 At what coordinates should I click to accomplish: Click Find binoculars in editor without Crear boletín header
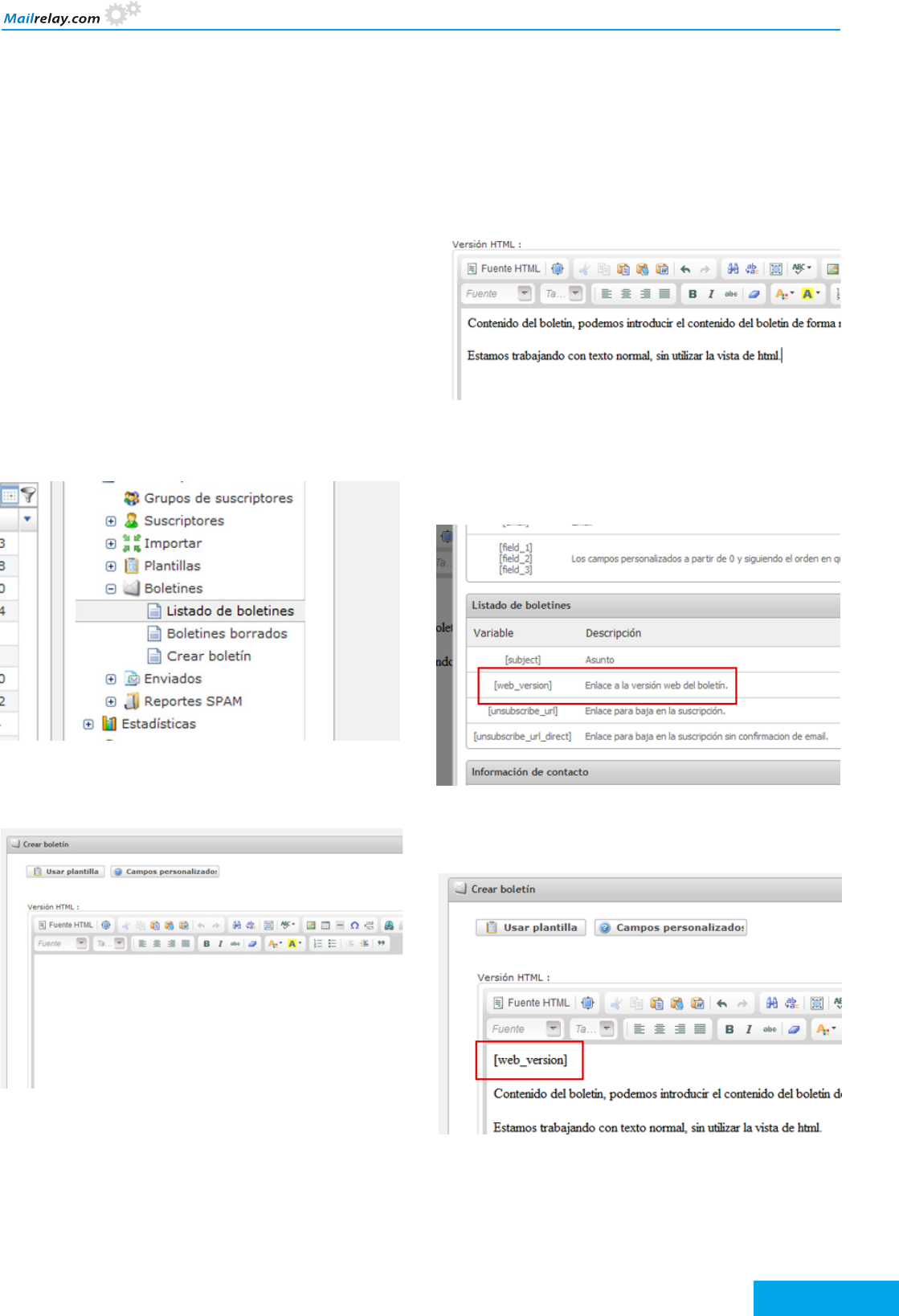[733, 269]
